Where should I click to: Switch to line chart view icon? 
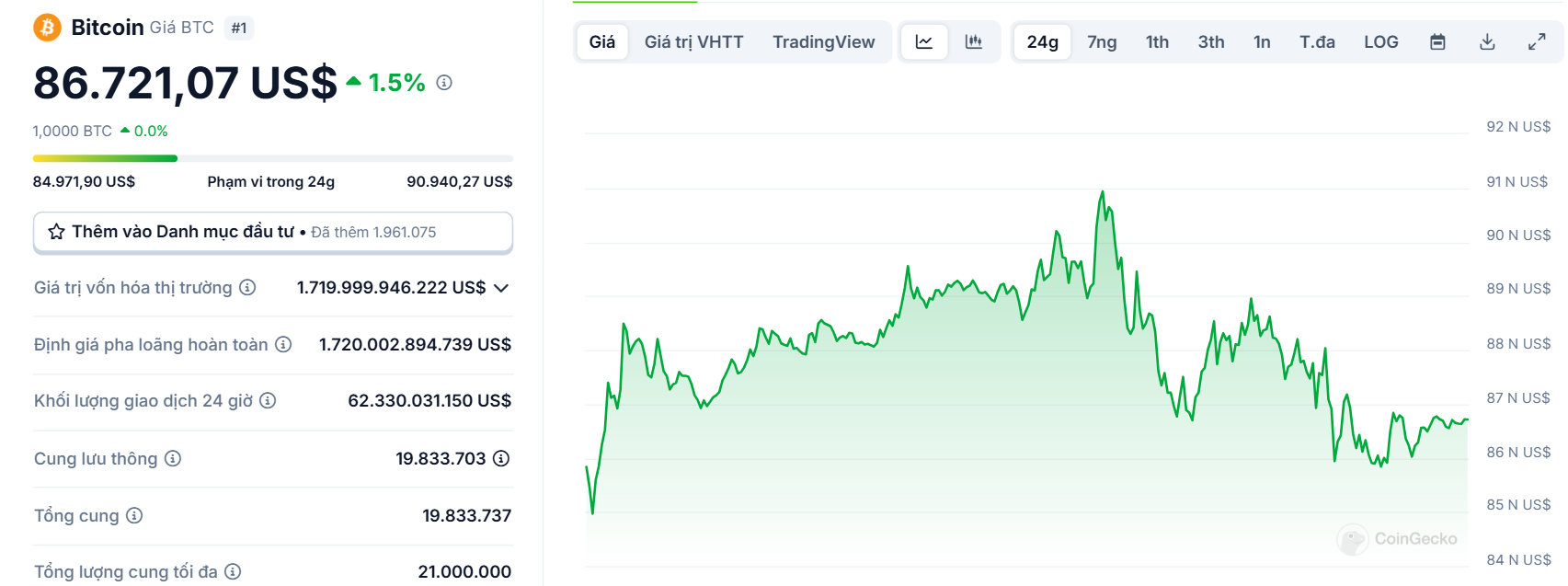tap(924, 41)
